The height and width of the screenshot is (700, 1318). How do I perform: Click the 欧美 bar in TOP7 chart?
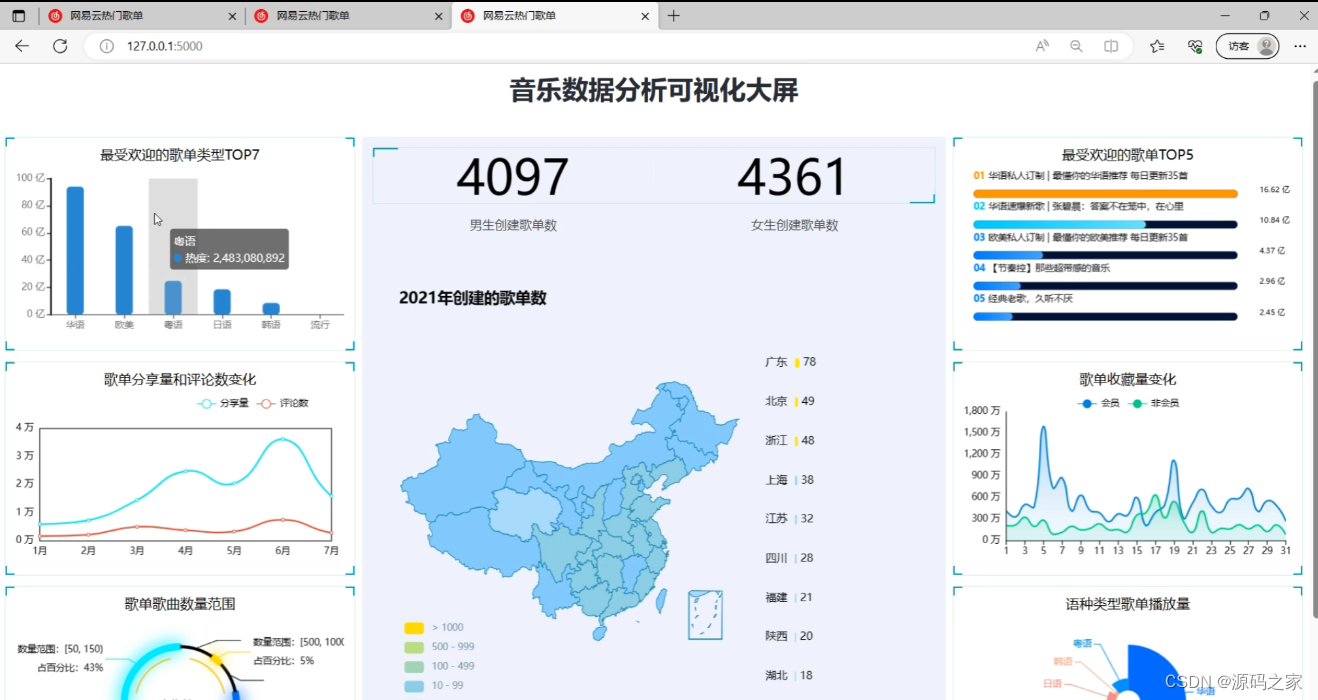124,270
